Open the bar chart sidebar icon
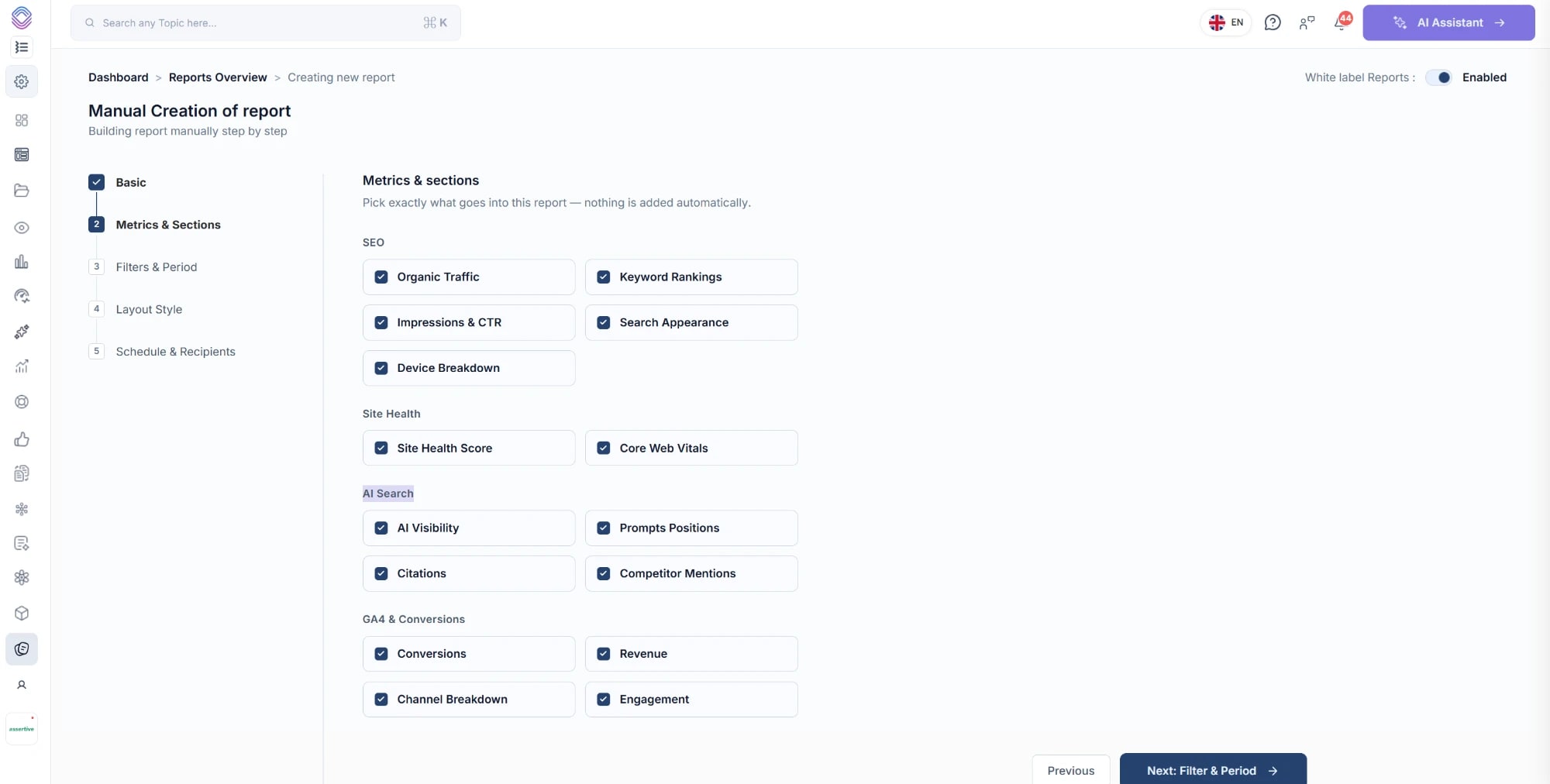Viewport: 1550px width, 784px height. click(x=22, y=262)
